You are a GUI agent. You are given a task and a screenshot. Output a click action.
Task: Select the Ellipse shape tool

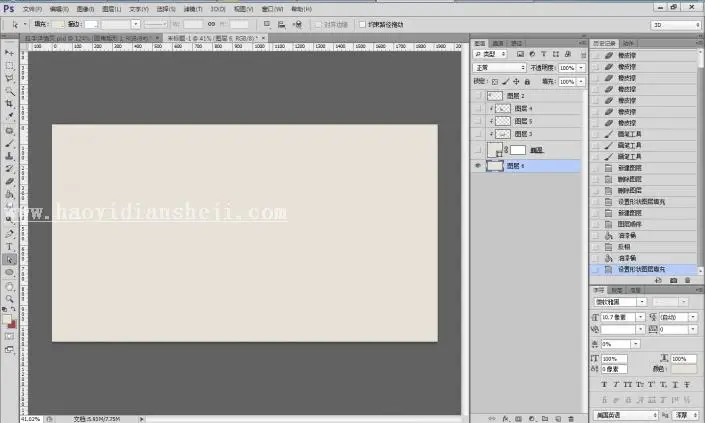pyautogui.click(x=9, y=272)
